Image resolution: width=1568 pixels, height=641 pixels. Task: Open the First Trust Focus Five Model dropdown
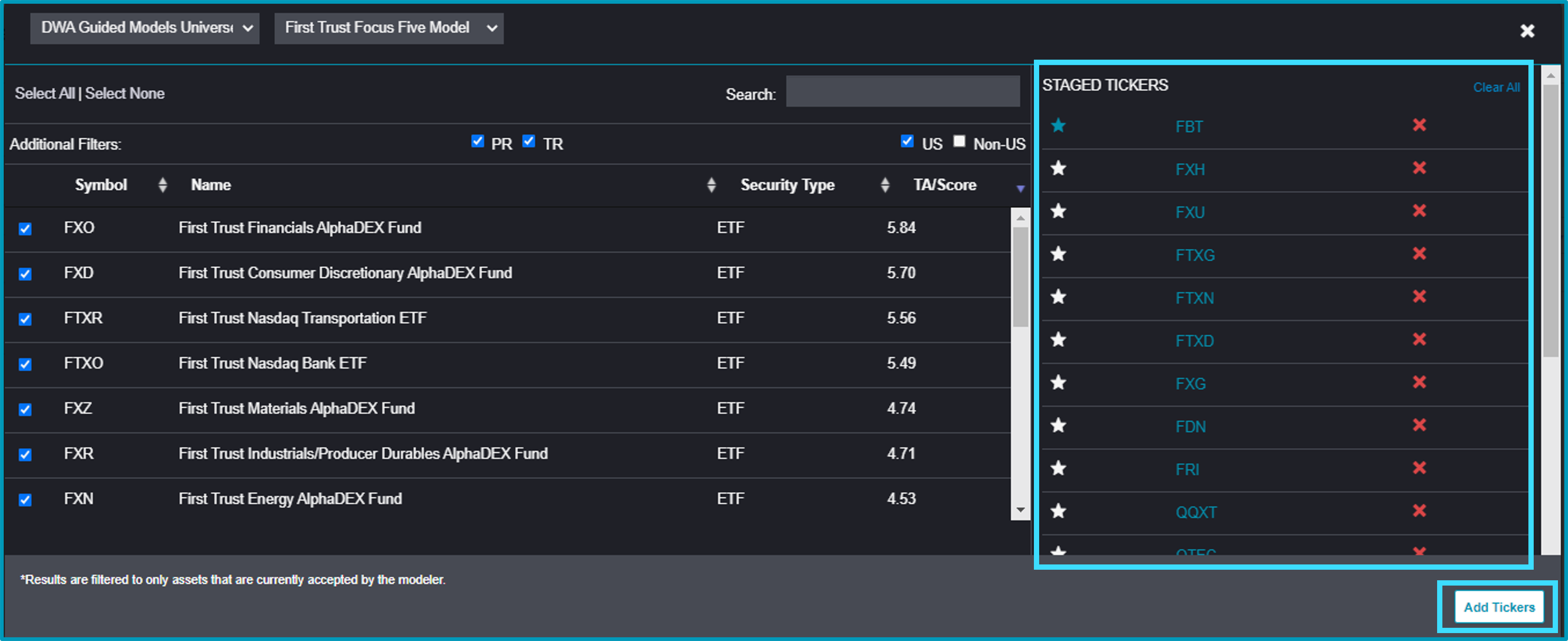tap(389, 28)
